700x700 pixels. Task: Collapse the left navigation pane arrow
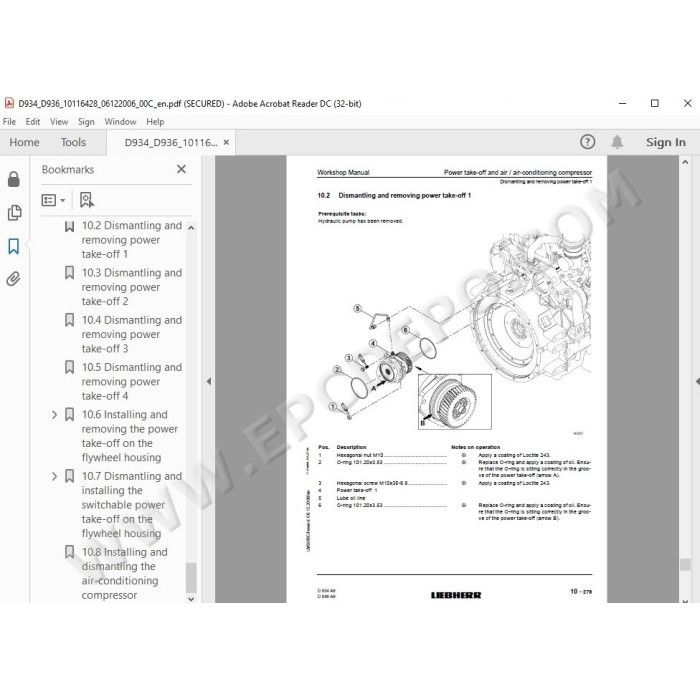pyautogui.click(x=208, y=382)
